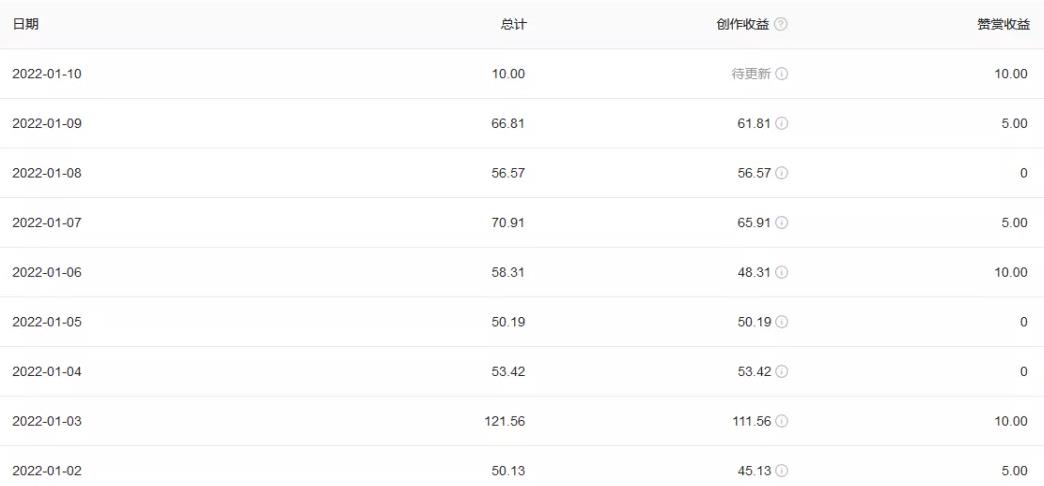This screenshot has height=486, width=1044.
Task: Click the 121.56 total value
Action: coord(505,421)
